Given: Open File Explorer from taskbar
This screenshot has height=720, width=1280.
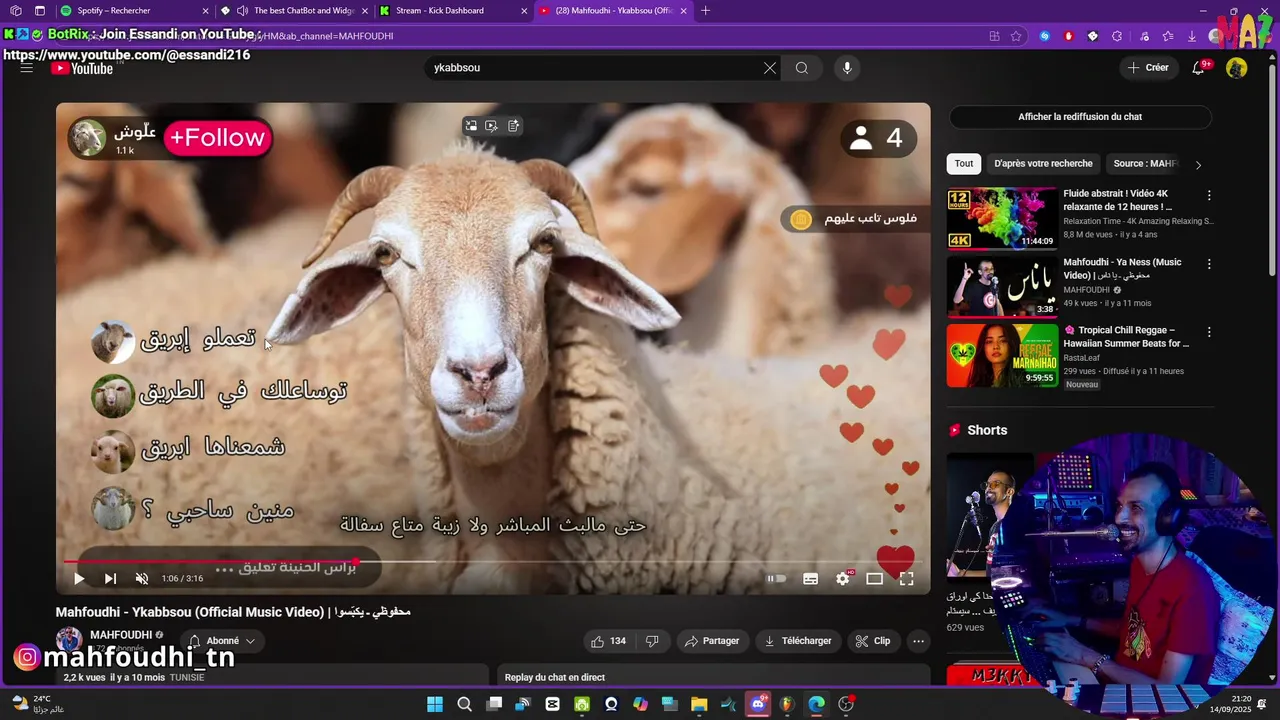Looking at the screenshot, I should click(x=699, y=704).
